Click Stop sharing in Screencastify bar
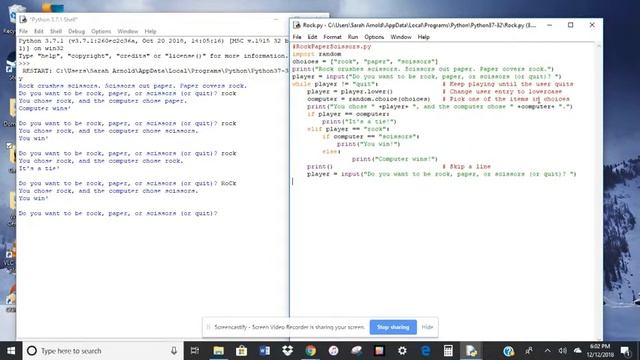 point(393,327)
